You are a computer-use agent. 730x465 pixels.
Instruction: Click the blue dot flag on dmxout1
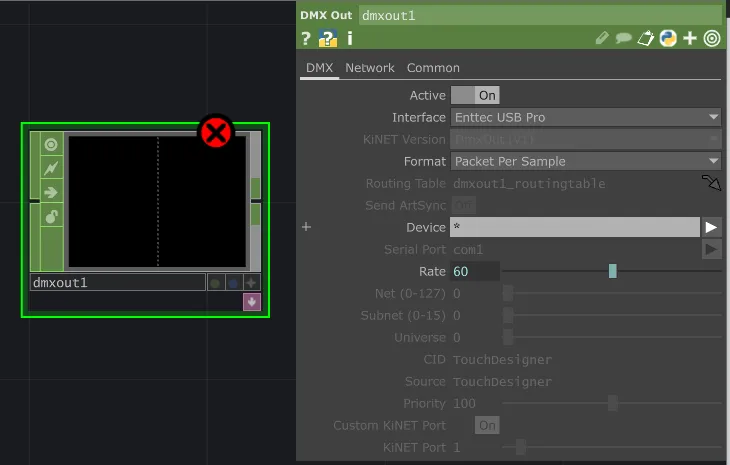click(233, 283)
